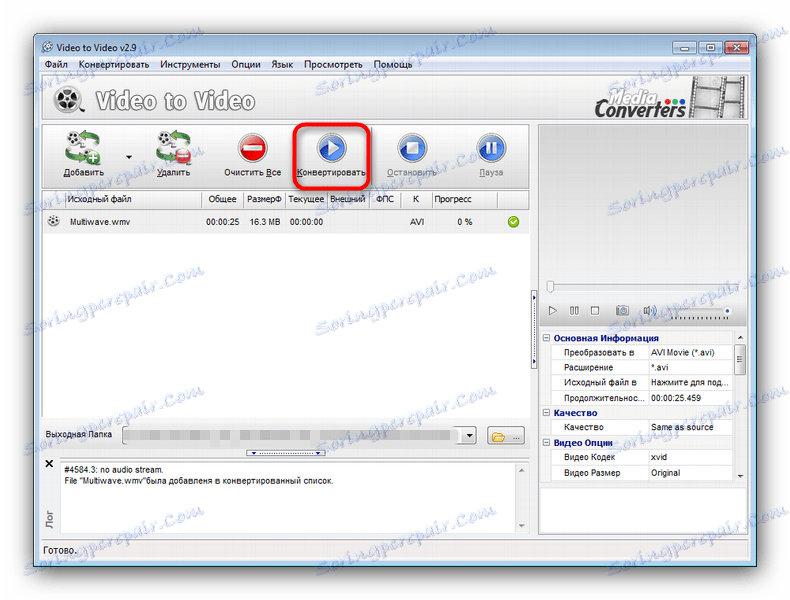The height and width of the screenshot is (600, 790).
Task: Click the 00:00:25.459 duration value
Action: [x=676, y=398]
